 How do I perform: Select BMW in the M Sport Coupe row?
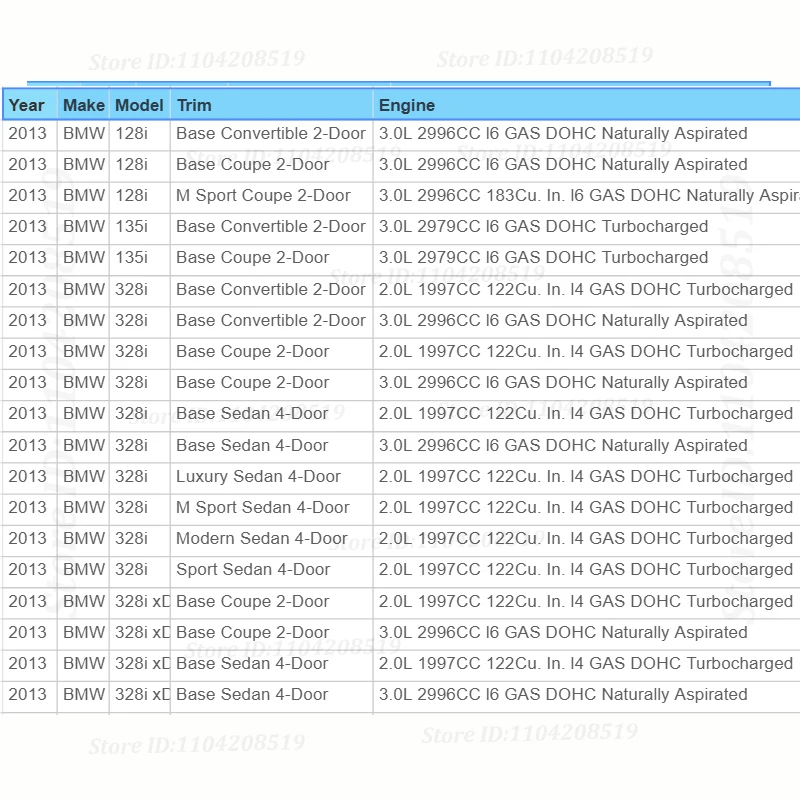(x=84, y=195)
